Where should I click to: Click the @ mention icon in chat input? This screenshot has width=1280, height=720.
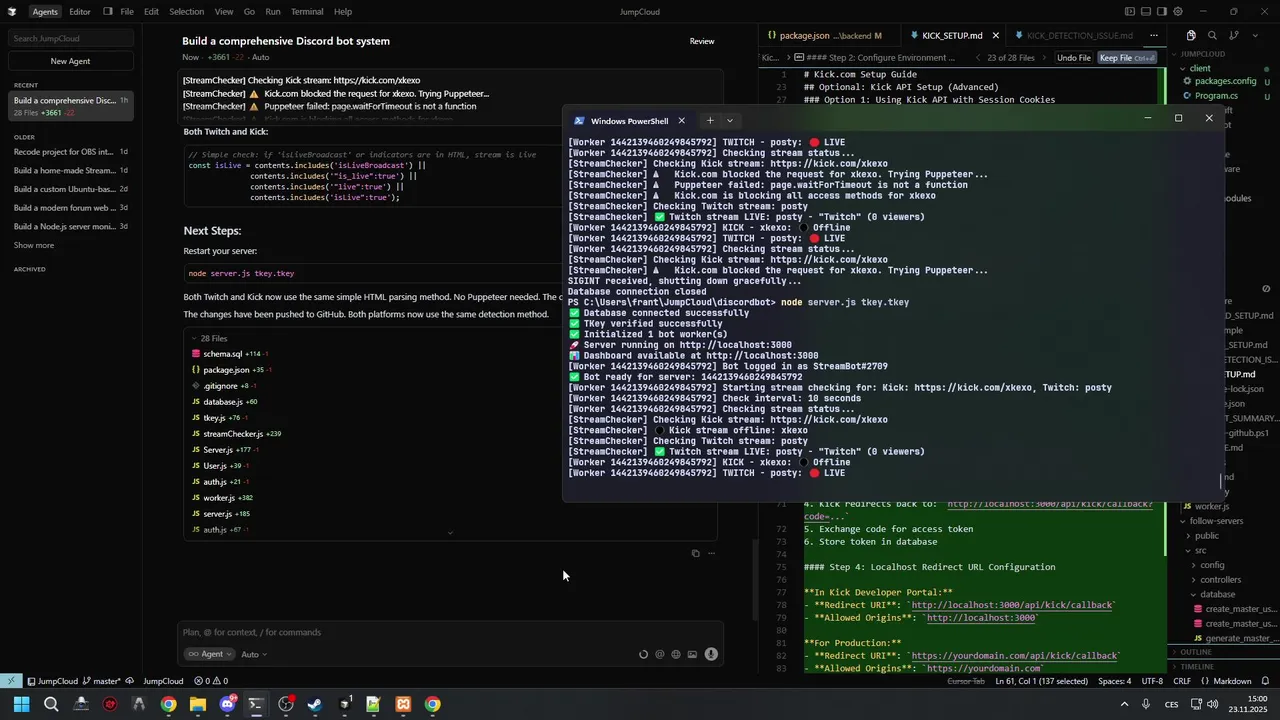(x=659, y=654)
